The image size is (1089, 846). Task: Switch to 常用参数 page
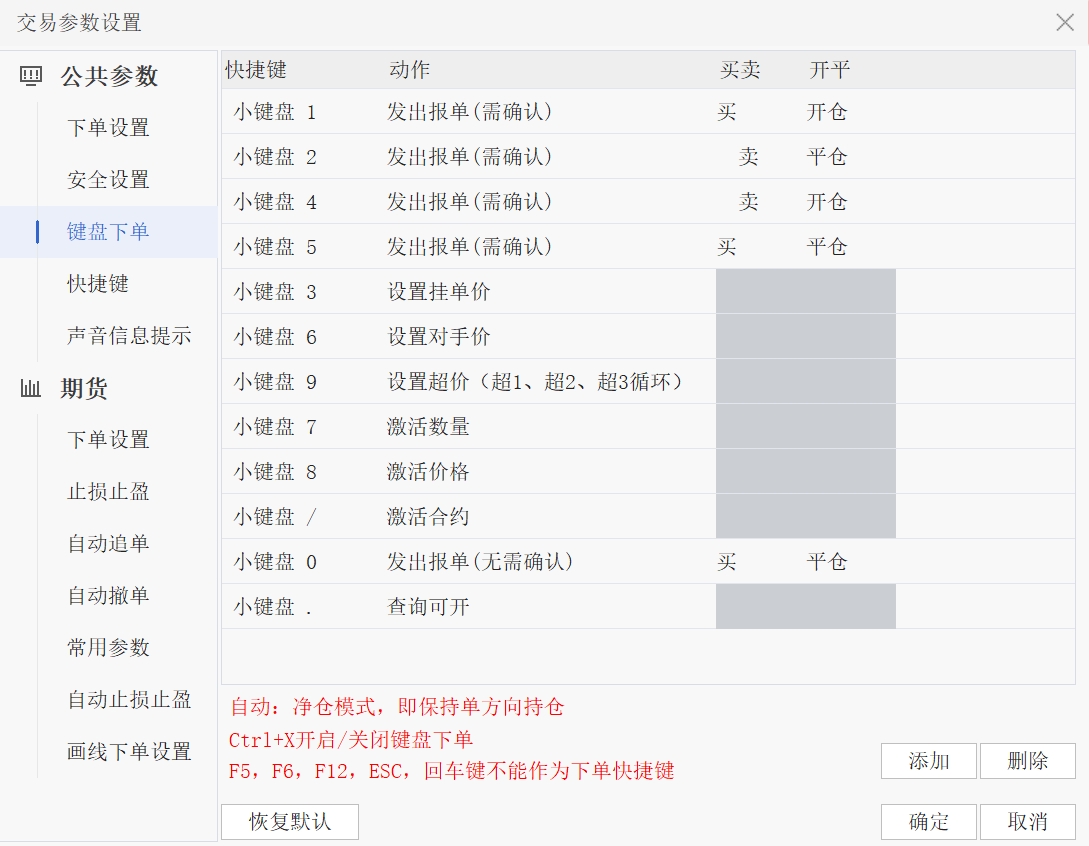(x=108, y=648)
